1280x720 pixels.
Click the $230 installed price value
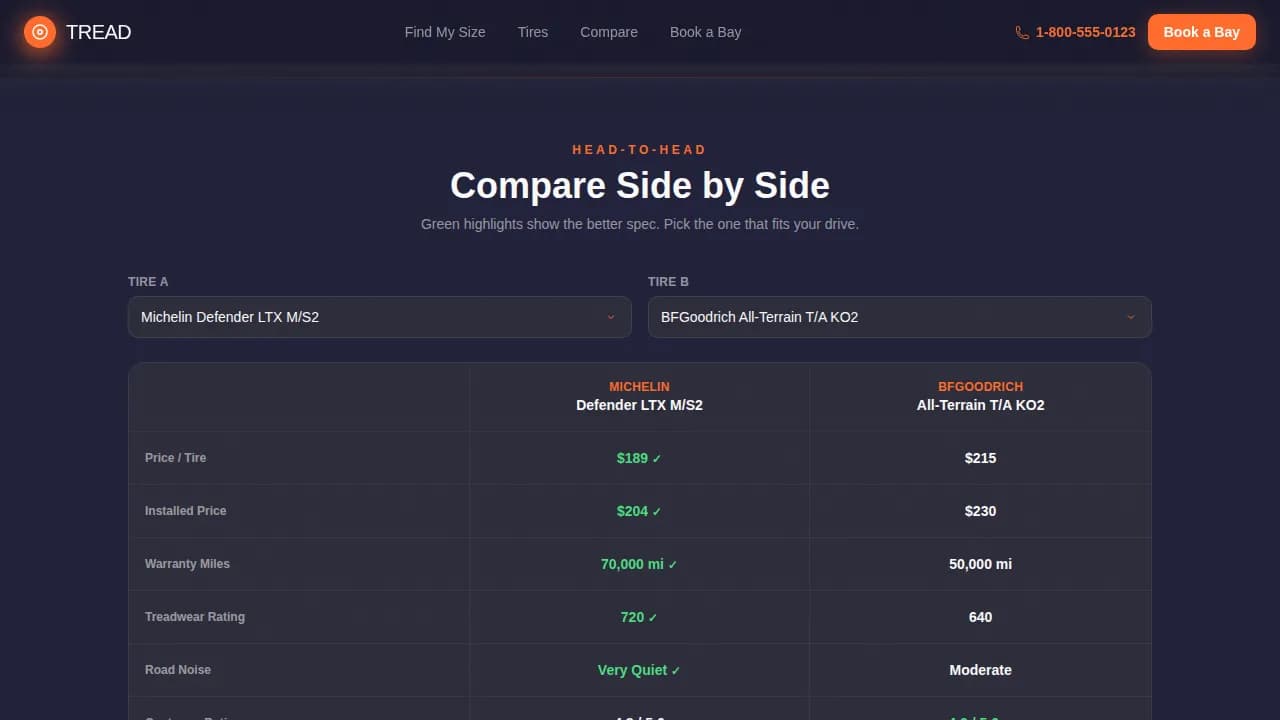click(980, 511)
